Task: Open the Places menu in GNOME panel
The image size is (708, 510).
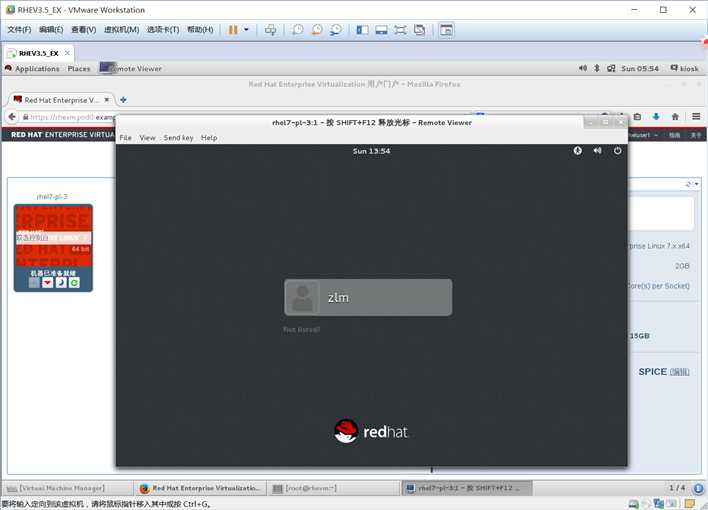Action: pos(79,69)
